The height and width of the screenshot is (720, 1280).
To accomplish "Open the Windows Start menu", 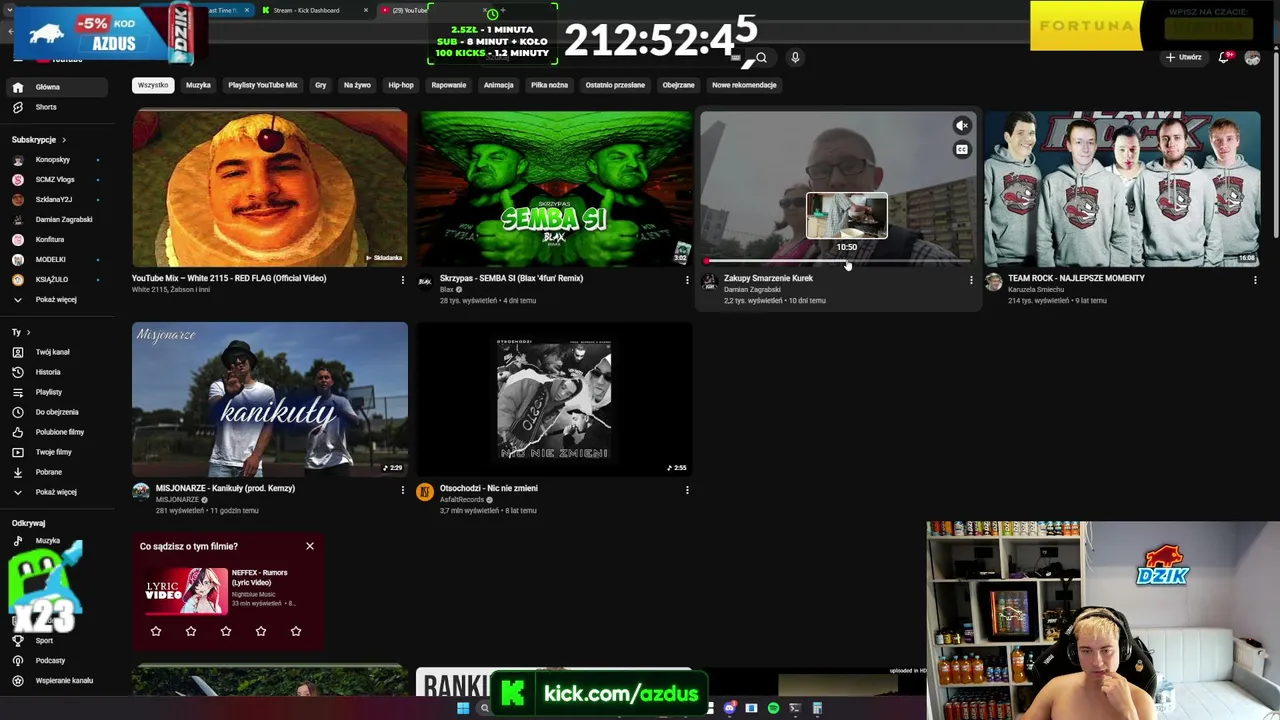I will 463,708.
